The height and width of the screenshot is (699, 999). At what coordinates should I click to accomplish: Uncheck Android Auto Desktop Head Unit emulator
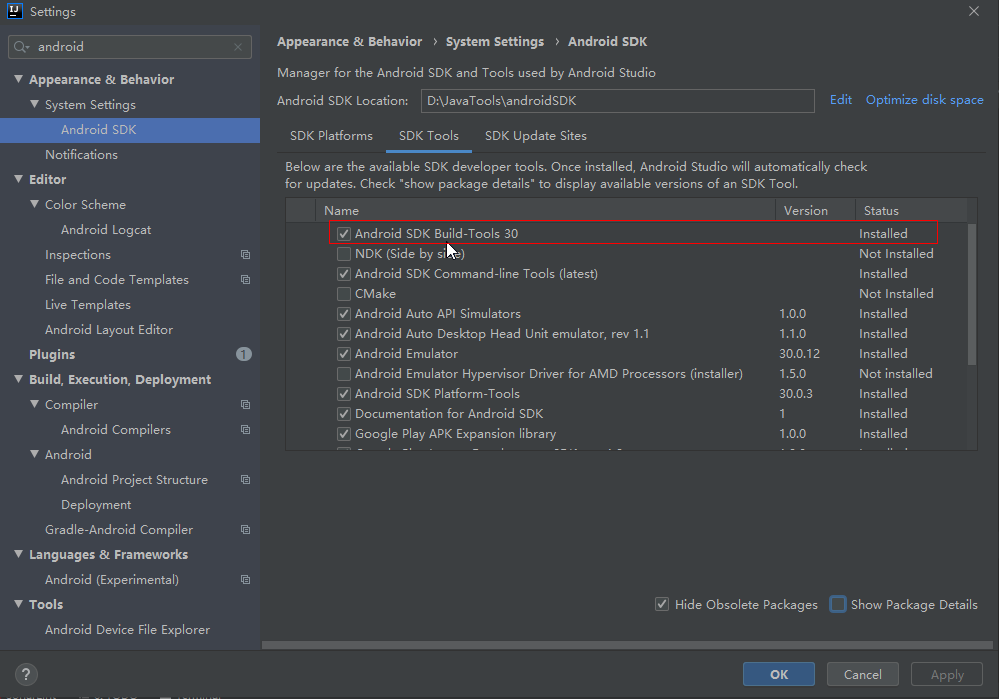pyautogui.click(x=343, y=334)
